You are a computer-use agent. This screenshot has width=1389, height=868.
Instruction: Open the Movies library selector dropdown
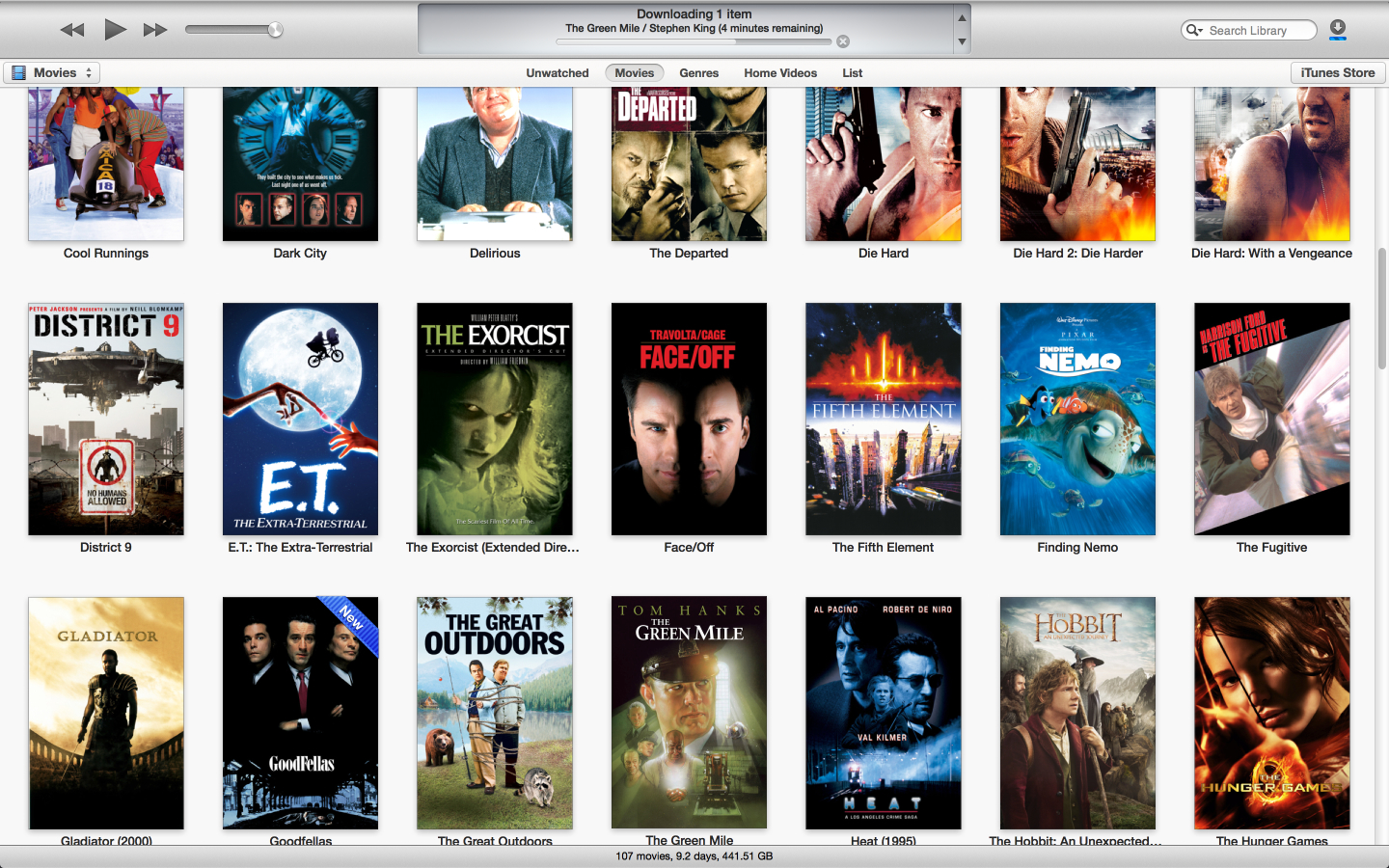click(51, 72)
